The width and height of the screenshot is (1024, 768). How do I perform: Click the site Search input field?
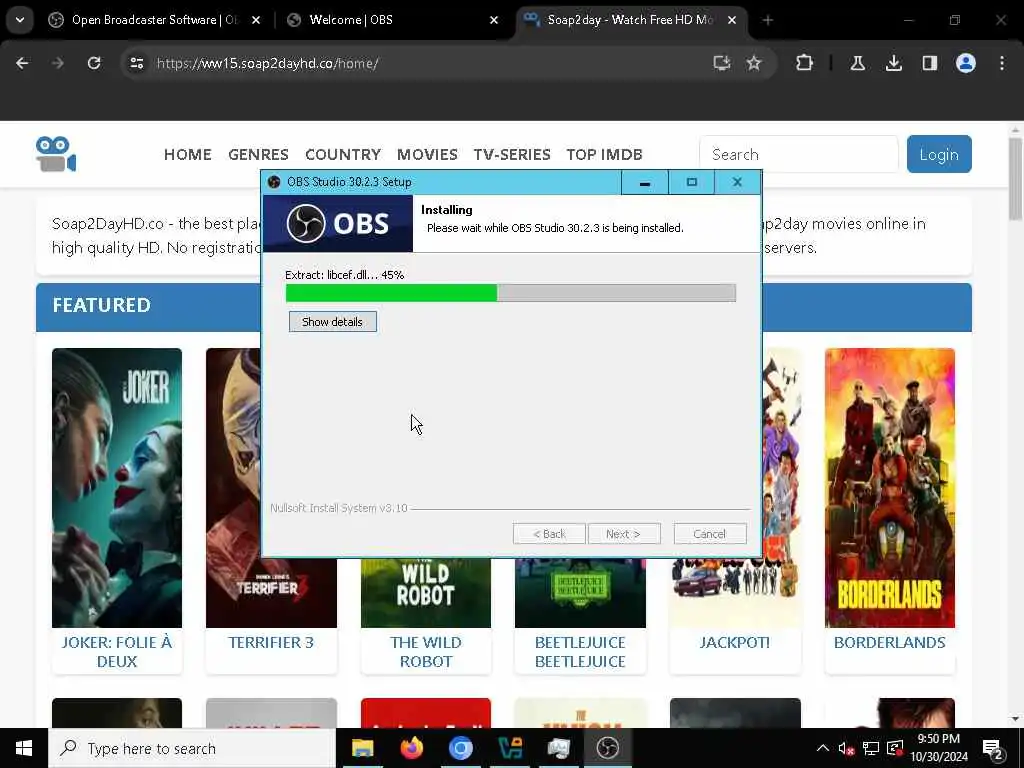799,154
